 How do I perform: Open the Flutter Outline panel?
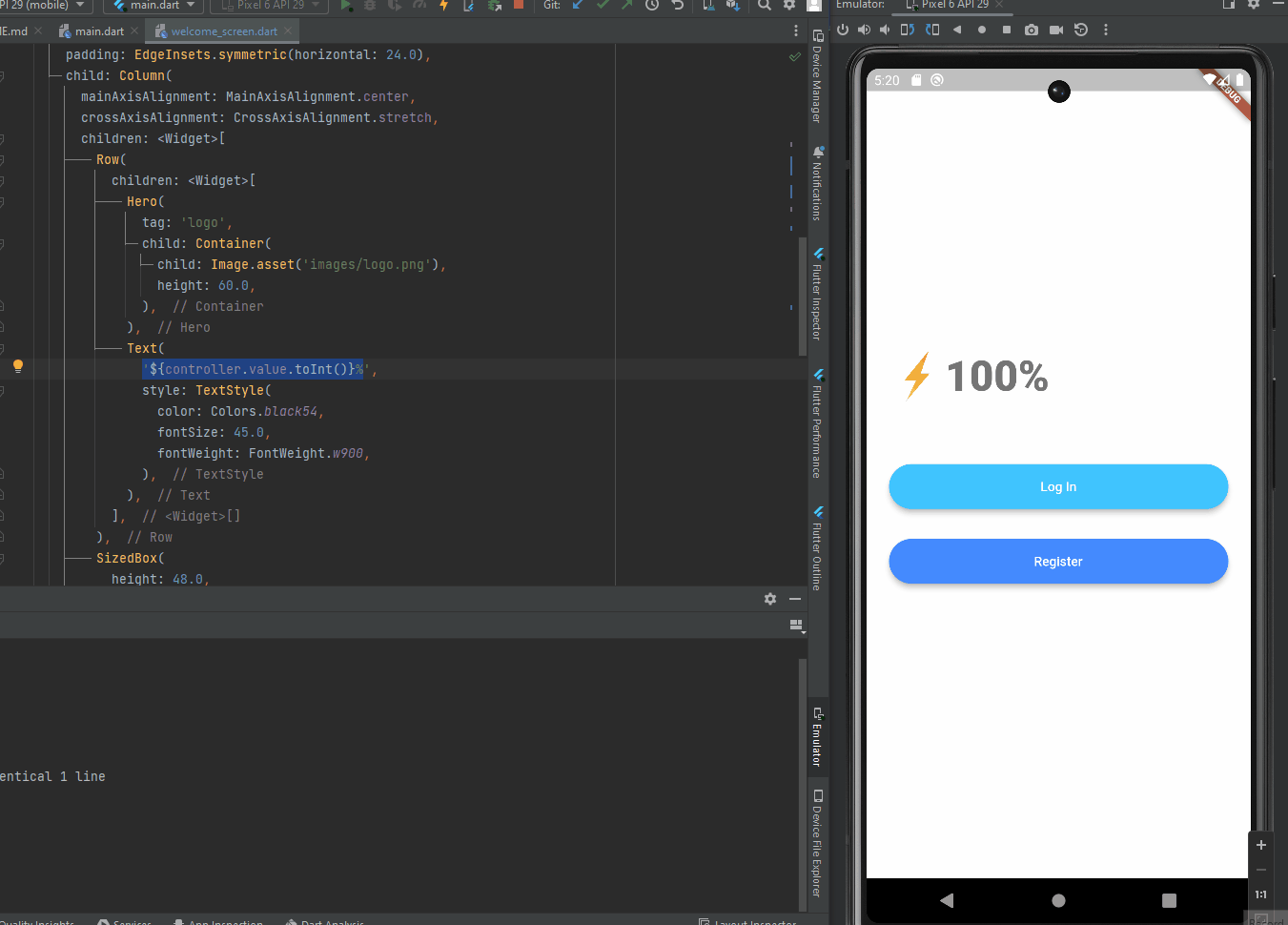click(x=817, y=548)
